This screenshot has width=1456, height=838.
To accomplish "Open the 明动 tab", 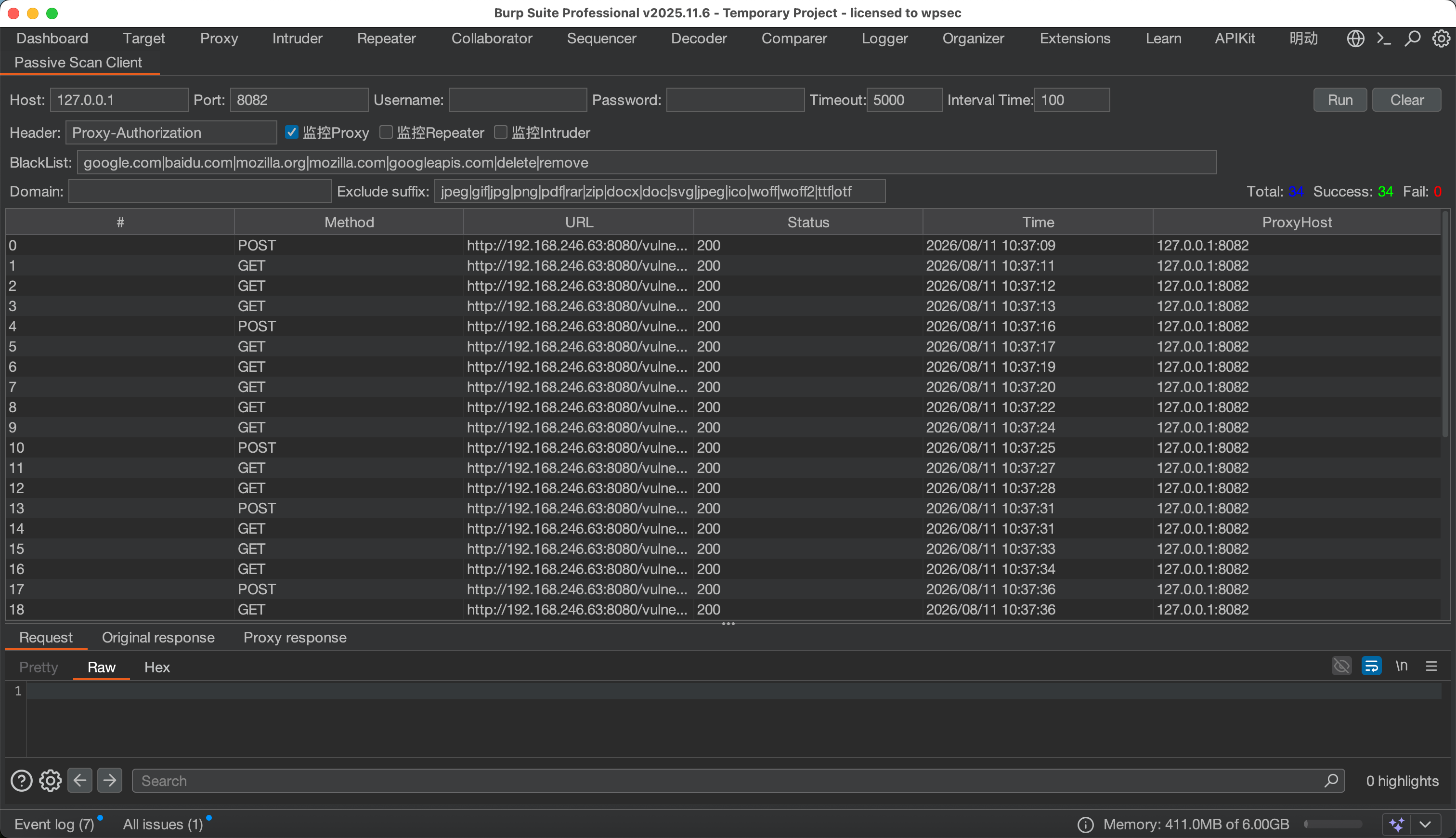I will (1303, 39).
